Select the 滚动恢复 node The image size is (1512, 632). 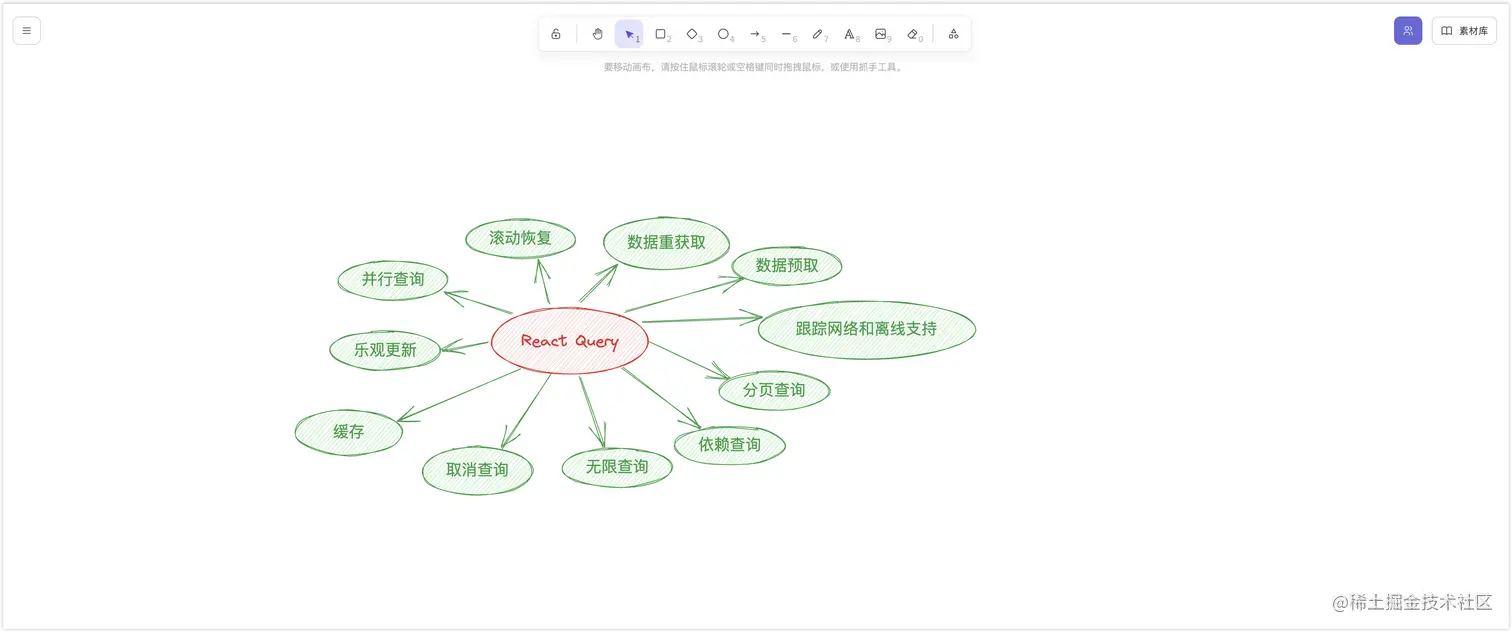(521, 239)
